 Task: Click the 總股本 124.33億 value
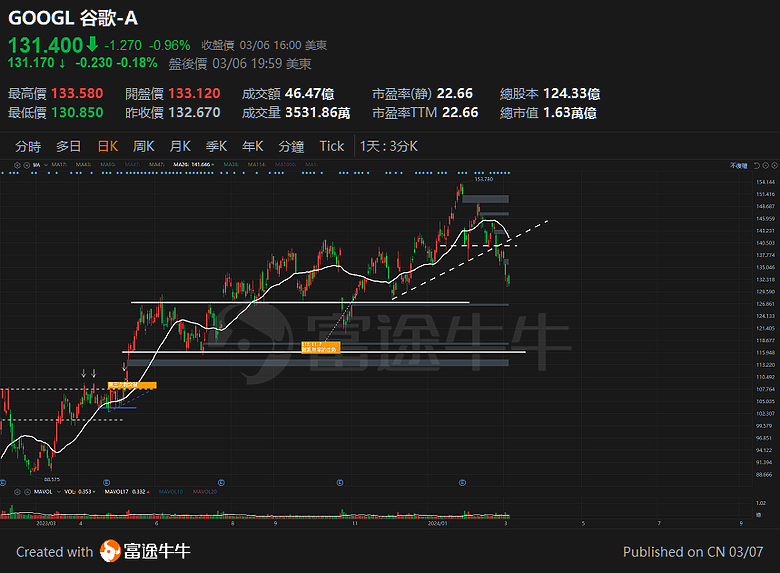pyautogui.click(x=572, y=94)
